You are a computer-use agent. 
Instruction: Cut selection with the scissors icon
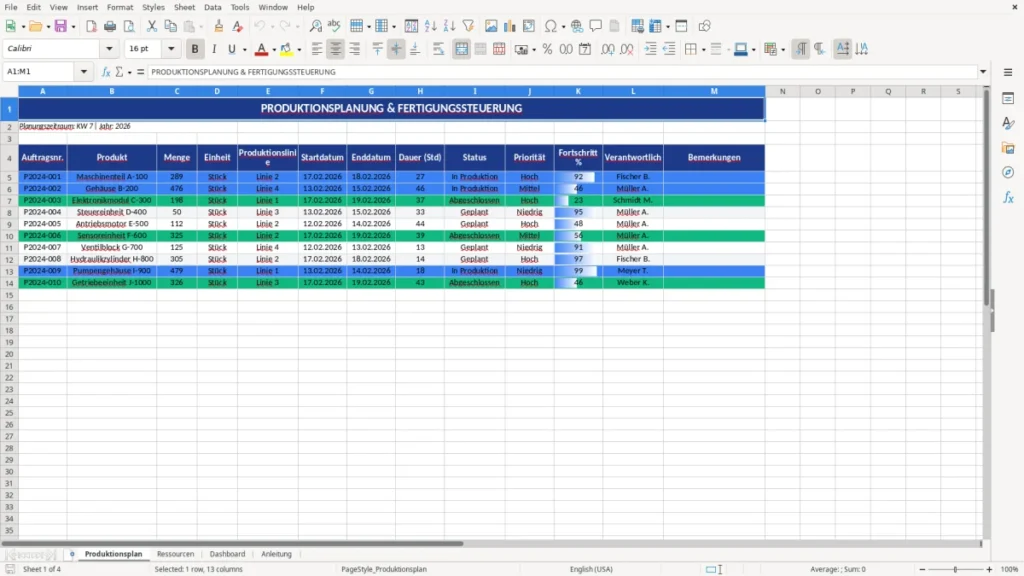pos(152,26)
